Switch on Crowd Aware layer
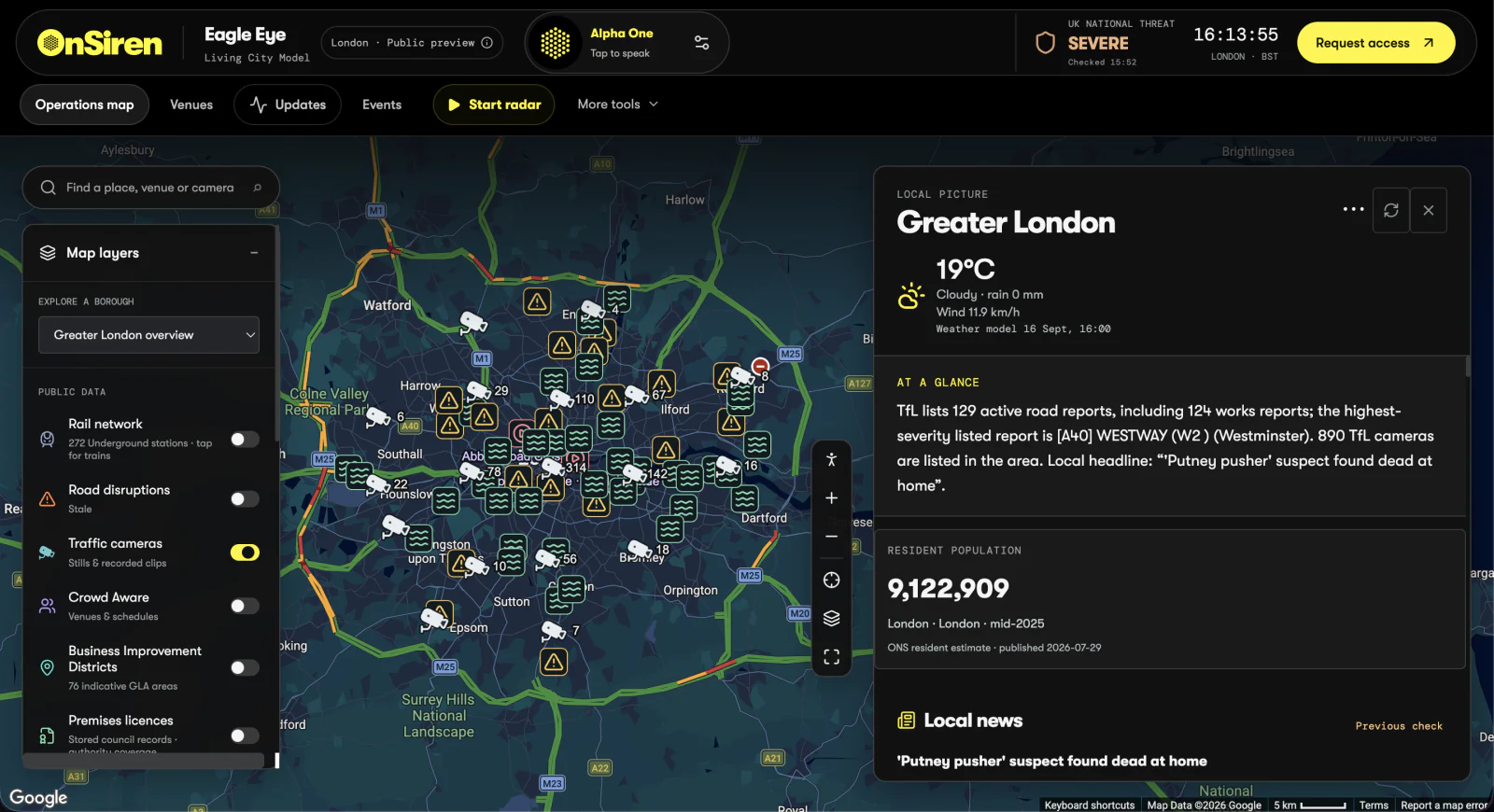 [x=245, y=607]
